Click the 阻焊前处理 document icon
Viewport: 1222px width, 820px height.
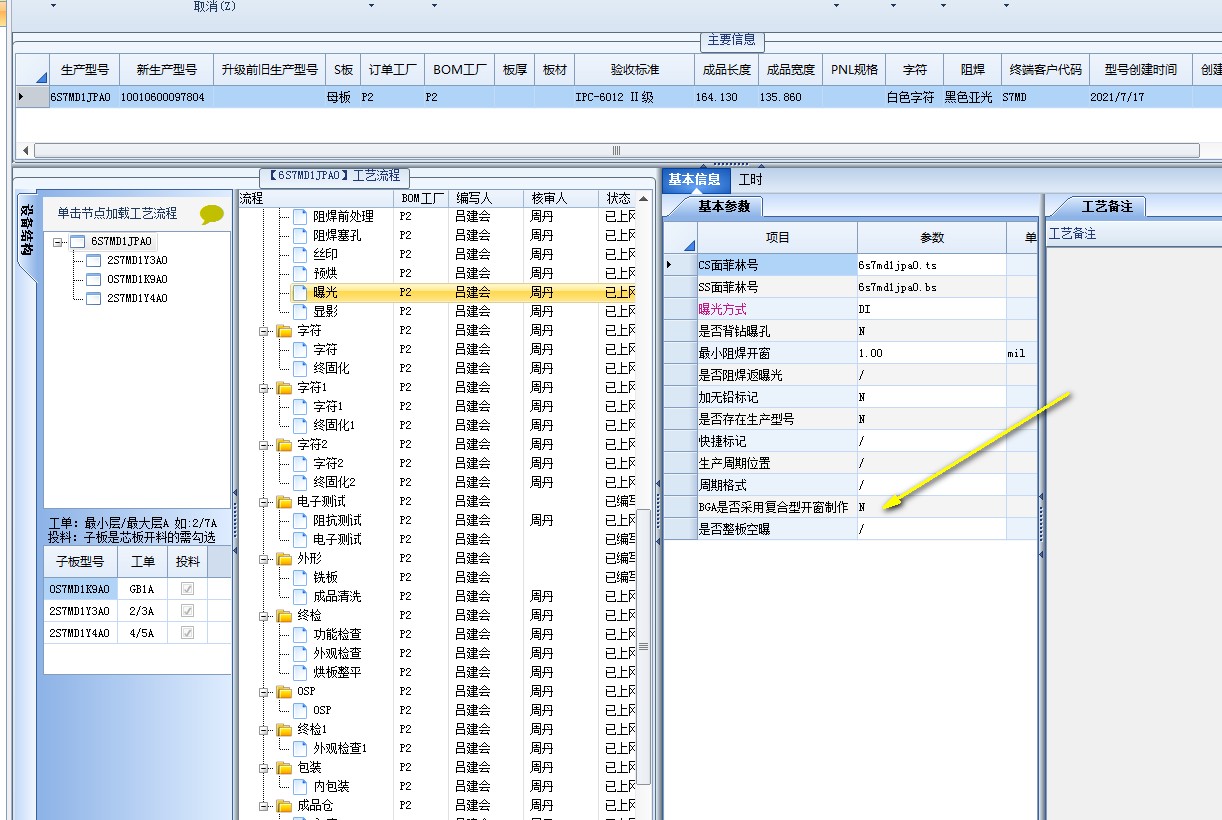click(300, 217)
